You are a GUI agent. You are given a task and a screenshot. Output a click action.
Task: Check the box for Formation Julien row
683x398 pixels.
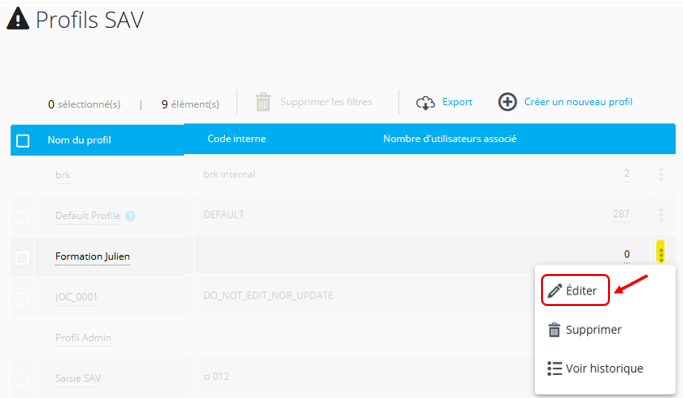(x=22, y=258)
